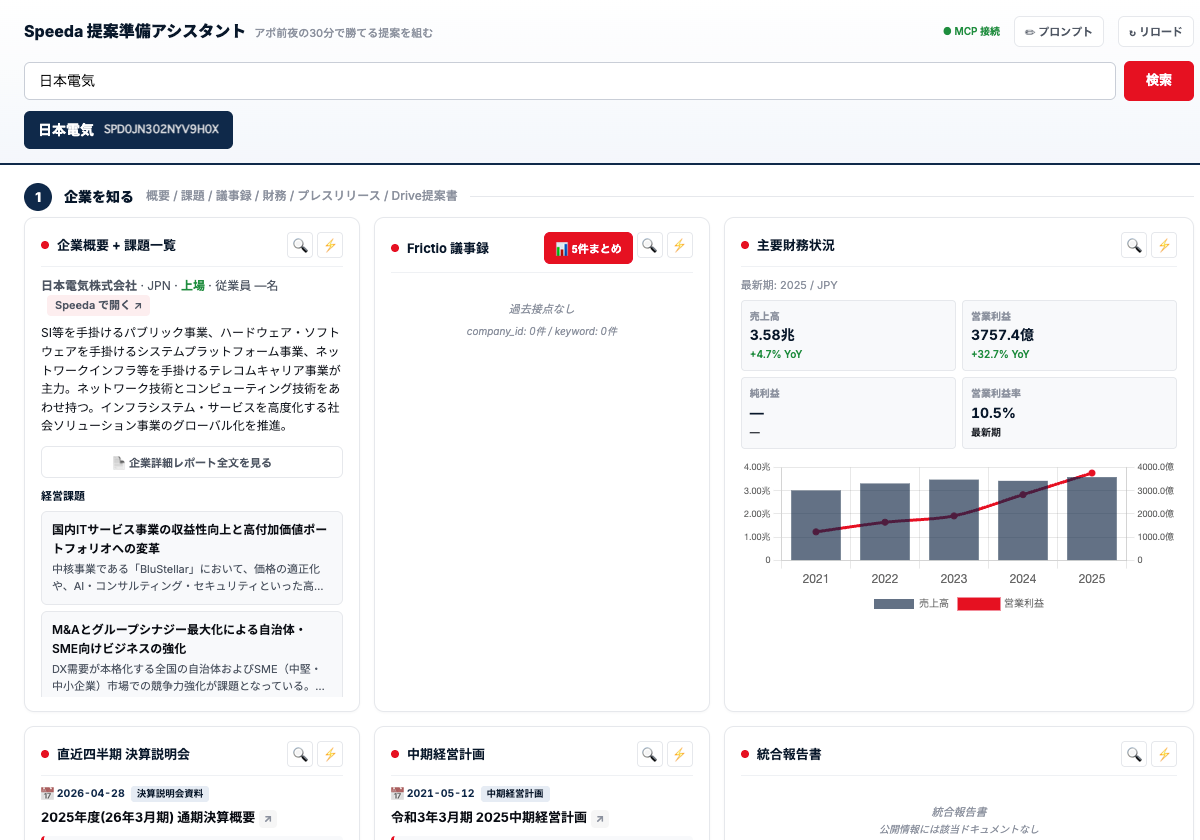Open 企業詳細レポート全文を見る
The image size is (1200, 840).
[x=192, y=462]
